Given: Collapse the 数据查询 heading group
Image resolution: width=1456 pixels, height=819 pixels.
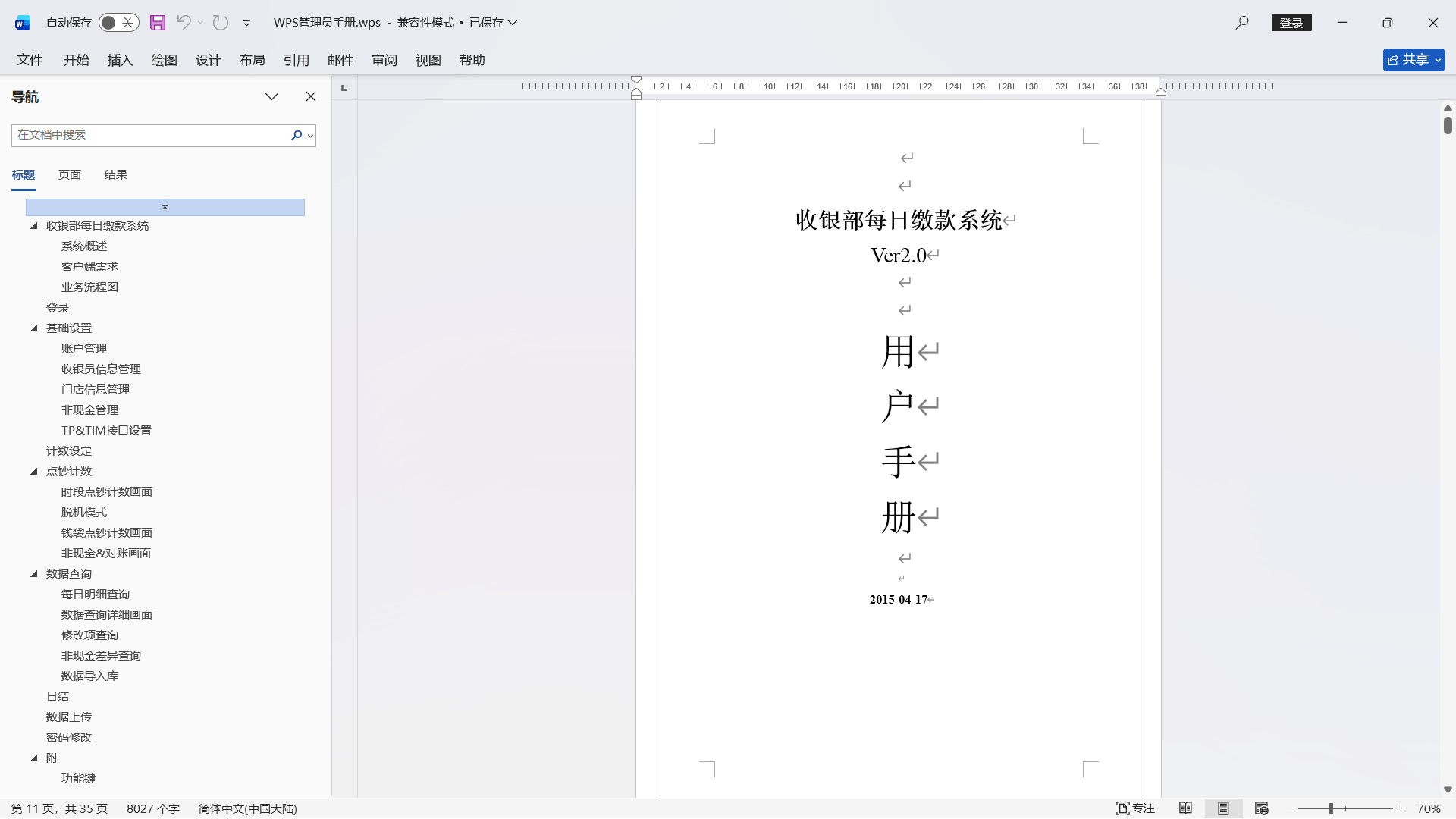Looking at the screenshot, I should pyautogui.click(x=34, y=574).
